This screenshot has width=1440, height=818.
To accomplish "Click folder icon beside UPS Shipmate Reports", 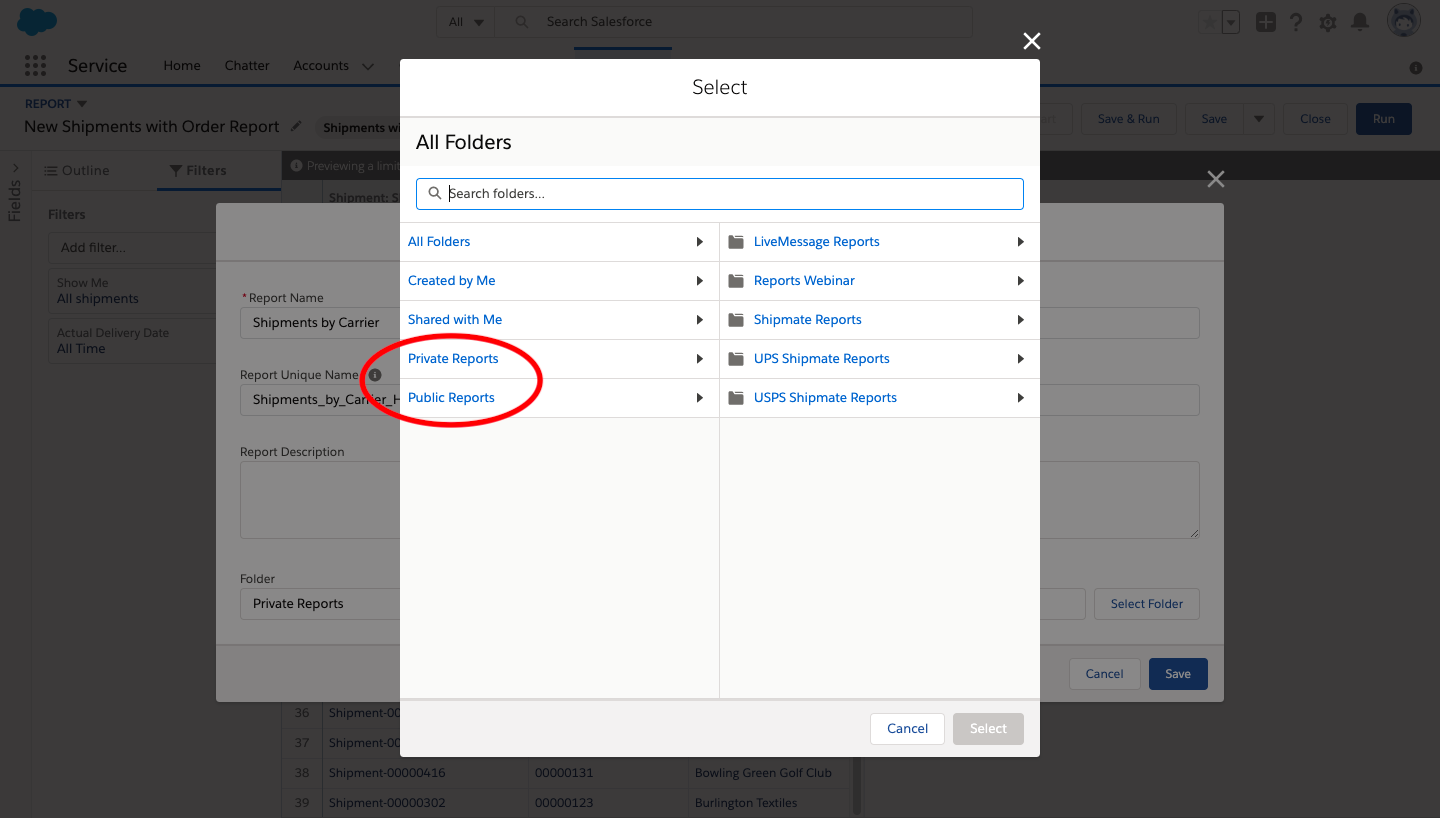I will tap(736, 359).
